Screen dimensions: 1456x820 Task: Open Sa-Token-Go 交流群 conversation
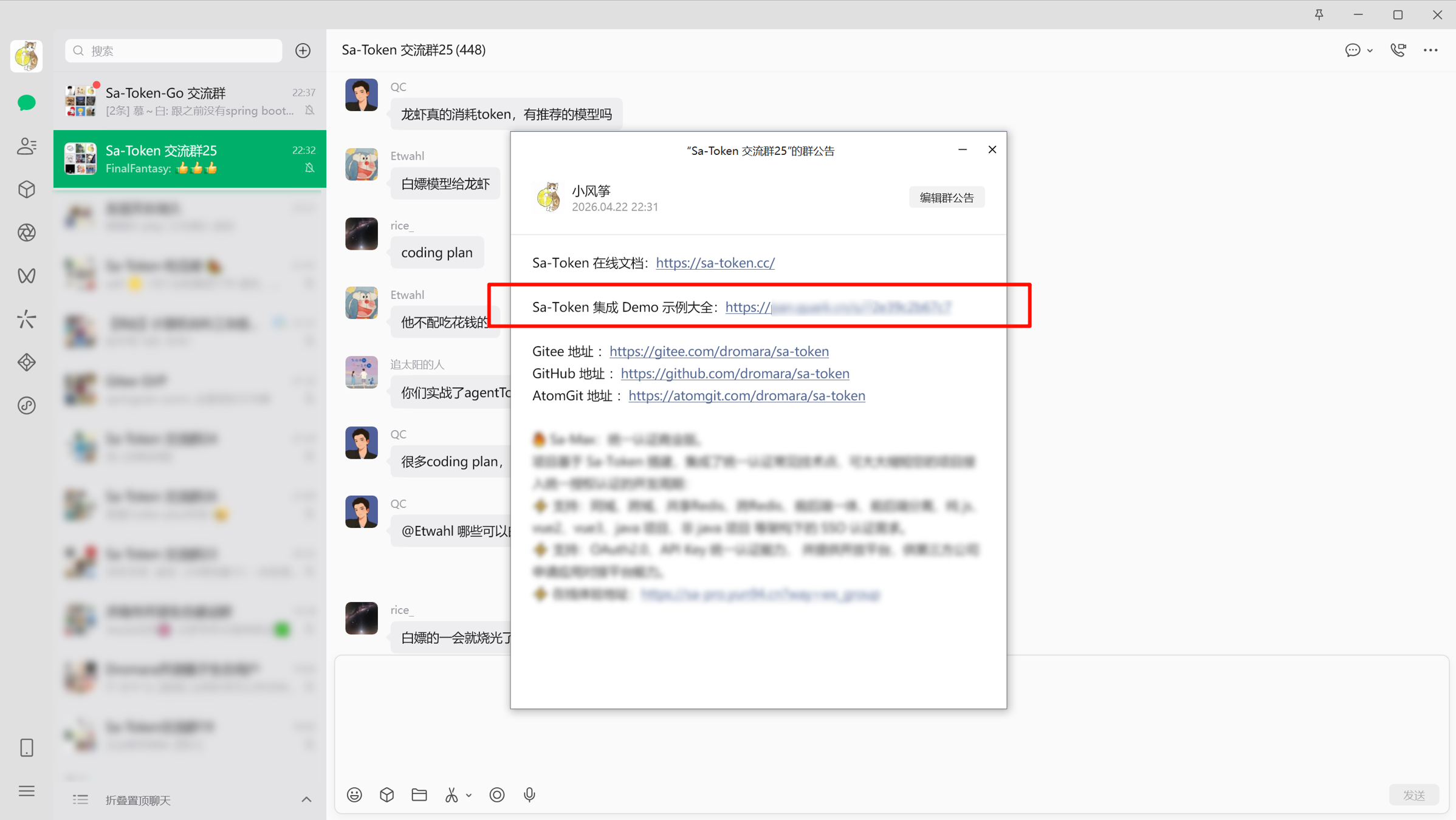tap(190, 101)
